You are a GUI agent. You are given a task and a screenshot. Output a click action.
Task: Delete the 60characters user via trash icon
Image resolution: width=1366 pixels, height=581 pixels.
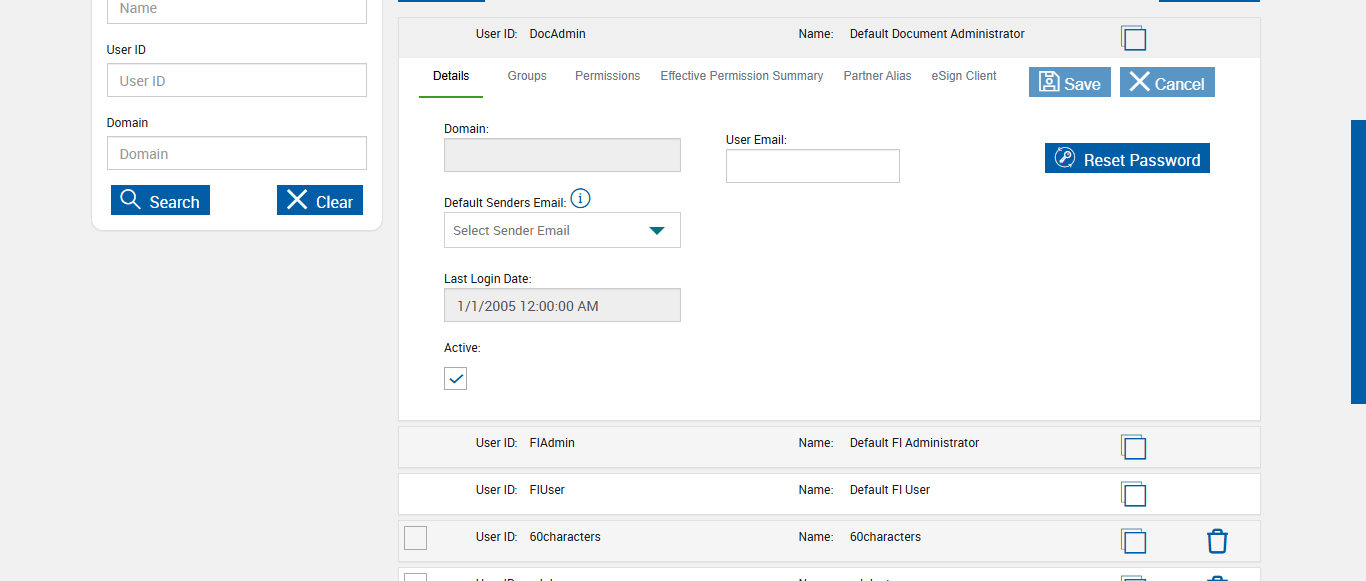click(x=1216, y=541)
